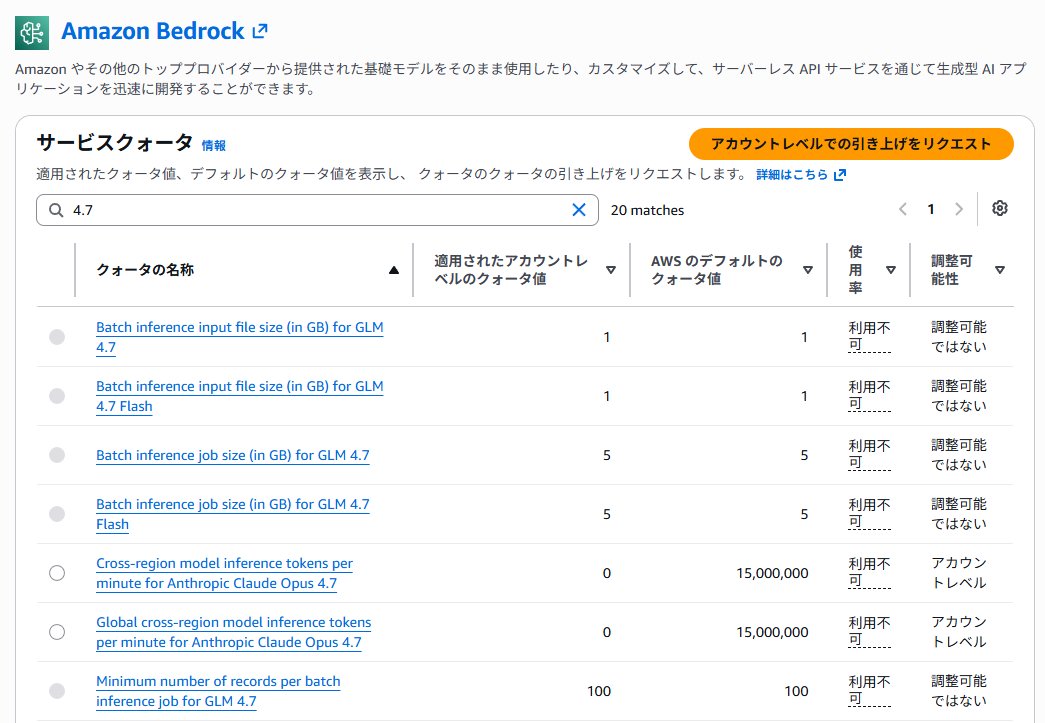Viewport: 1045px width, 723px height.
Task: Click disabled radio for job size GLM 4.7 Flash
Action: tap(57, 514)
